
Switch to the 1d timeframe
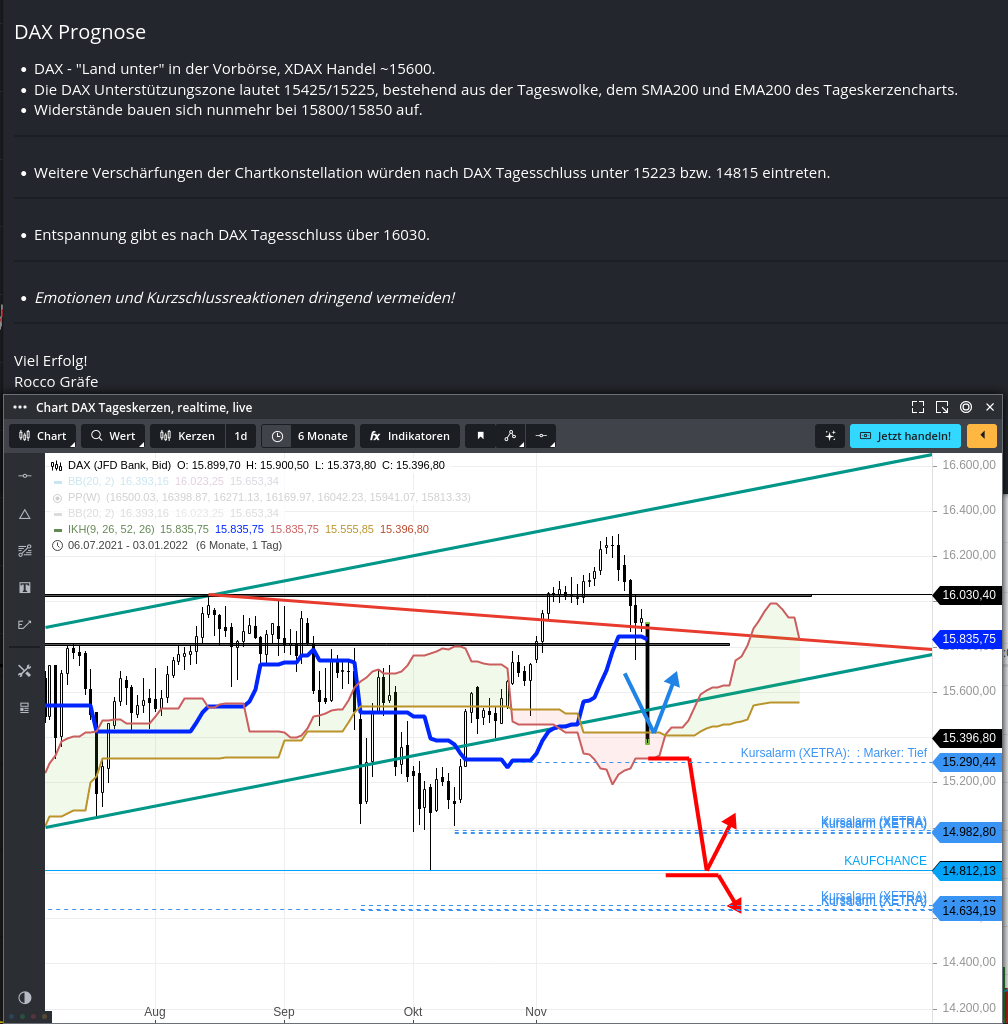coord(240,436)
